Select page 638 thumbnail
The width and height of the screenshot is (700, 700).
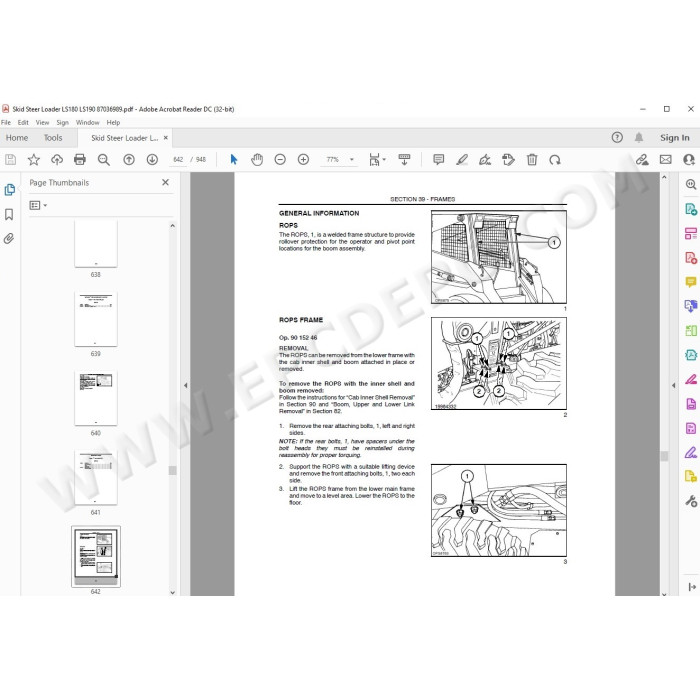96,243
